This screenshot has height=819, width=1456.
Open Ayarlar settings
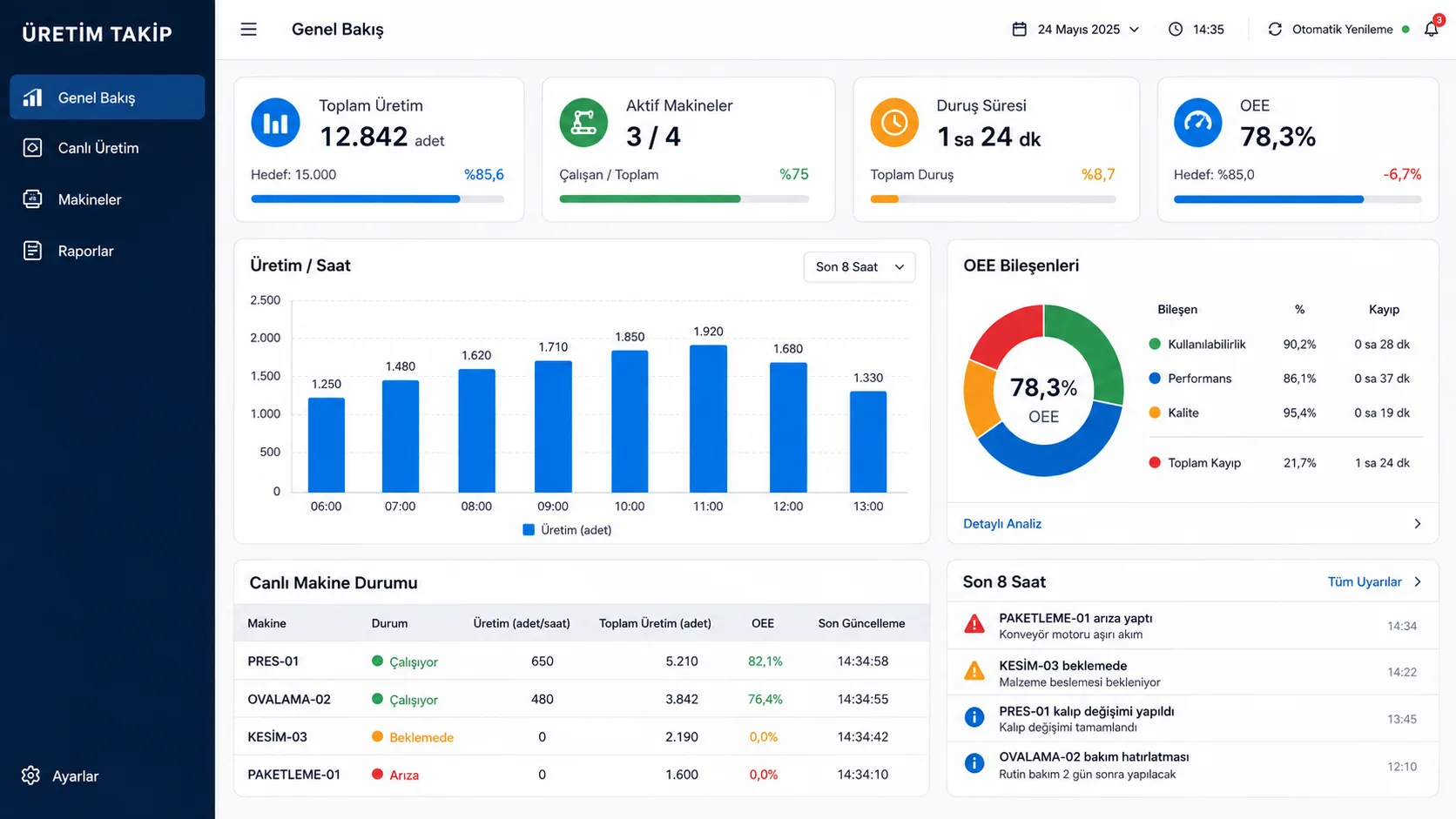pos(61,775)
